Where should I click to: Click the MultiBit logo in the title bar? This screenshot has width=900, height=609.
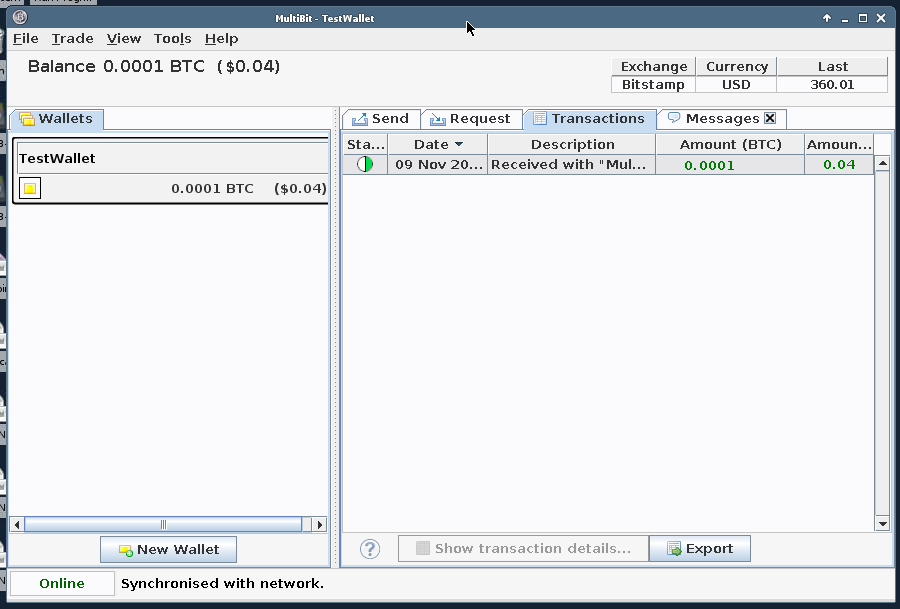[x=20, y=17]
